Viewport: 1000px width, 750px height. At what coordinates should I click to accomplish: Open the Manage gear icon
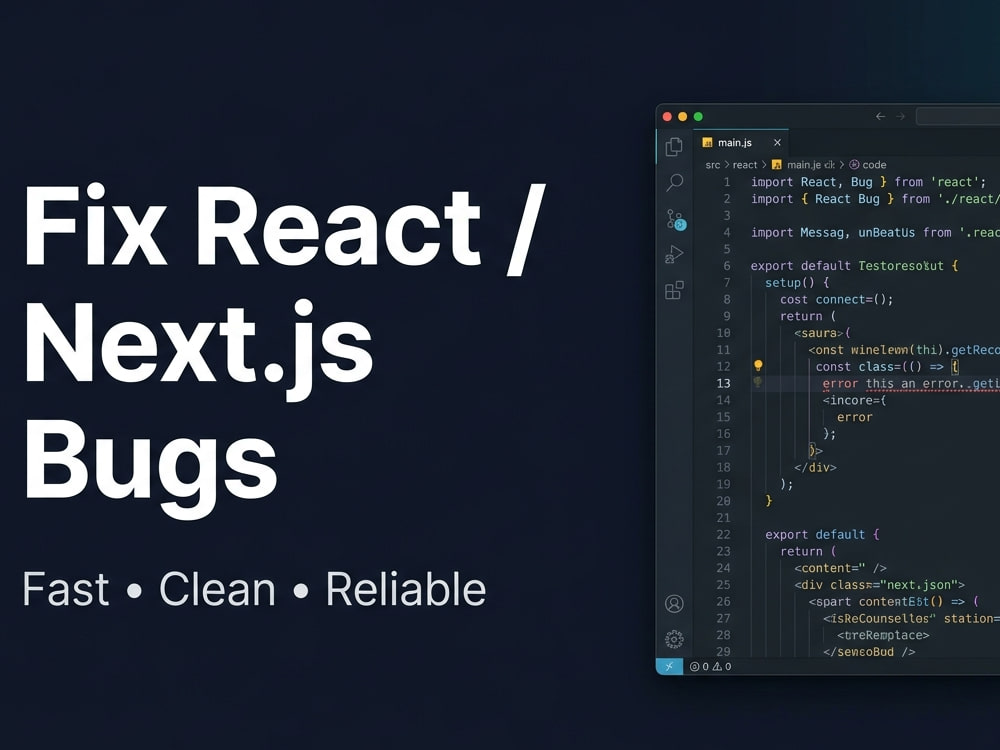pos(674,638)
